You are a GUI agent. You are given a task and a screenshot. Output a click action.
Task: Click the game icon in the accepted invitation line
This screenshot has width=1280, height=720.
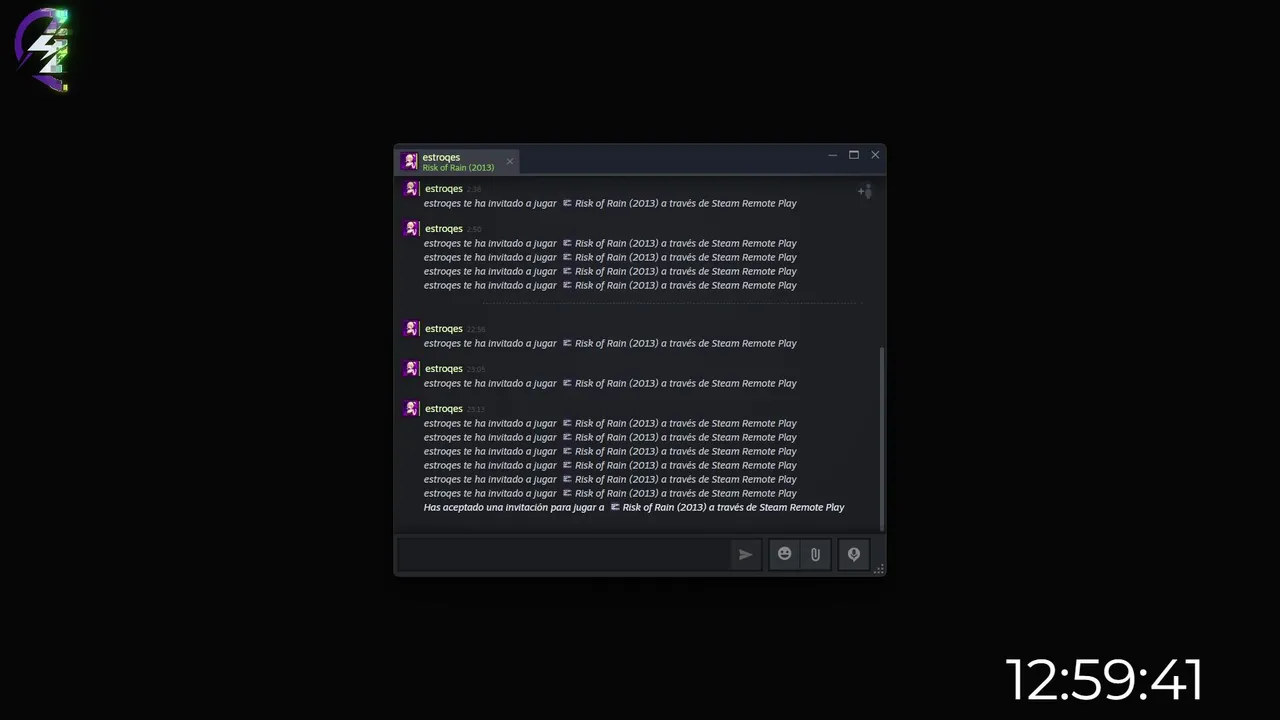click(615, 507)
